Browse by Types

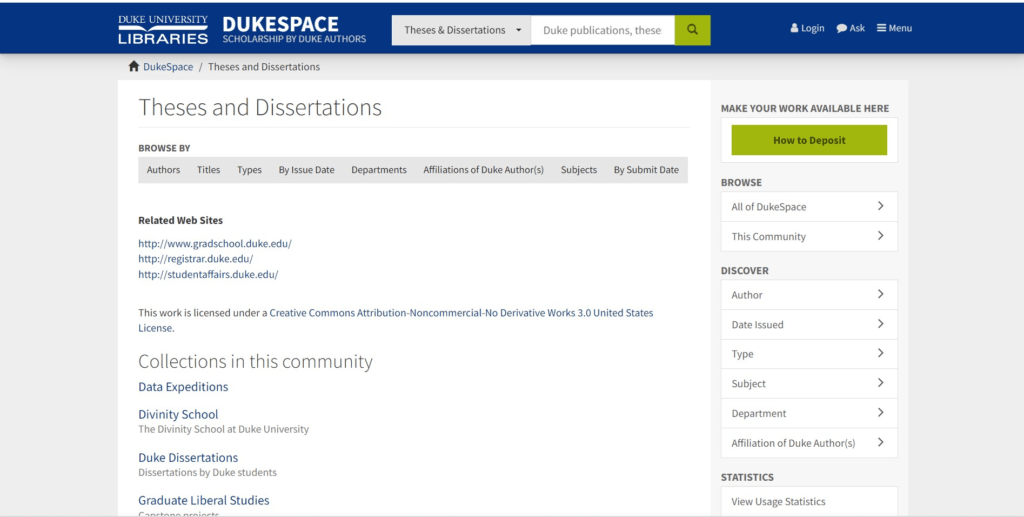(x=249, y=170)
